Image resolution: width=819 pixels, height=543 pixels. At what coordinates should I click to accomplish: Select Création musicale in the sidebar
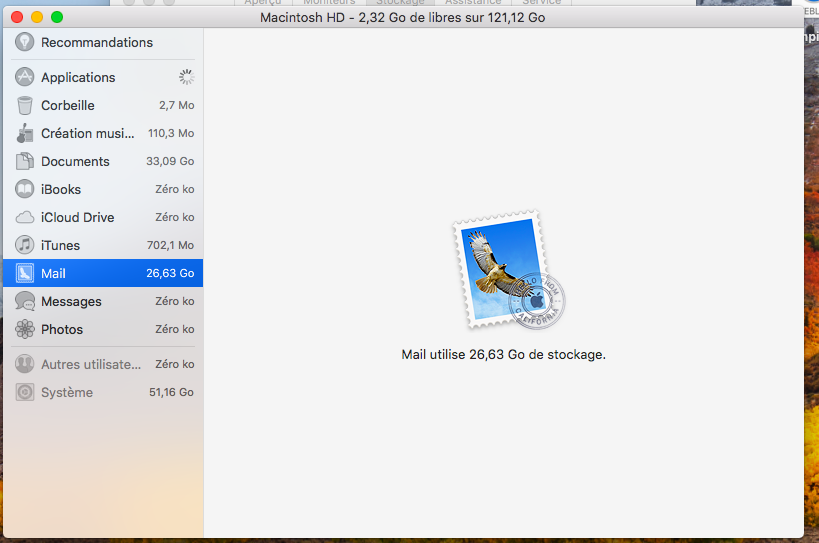(x=103, y=133)
